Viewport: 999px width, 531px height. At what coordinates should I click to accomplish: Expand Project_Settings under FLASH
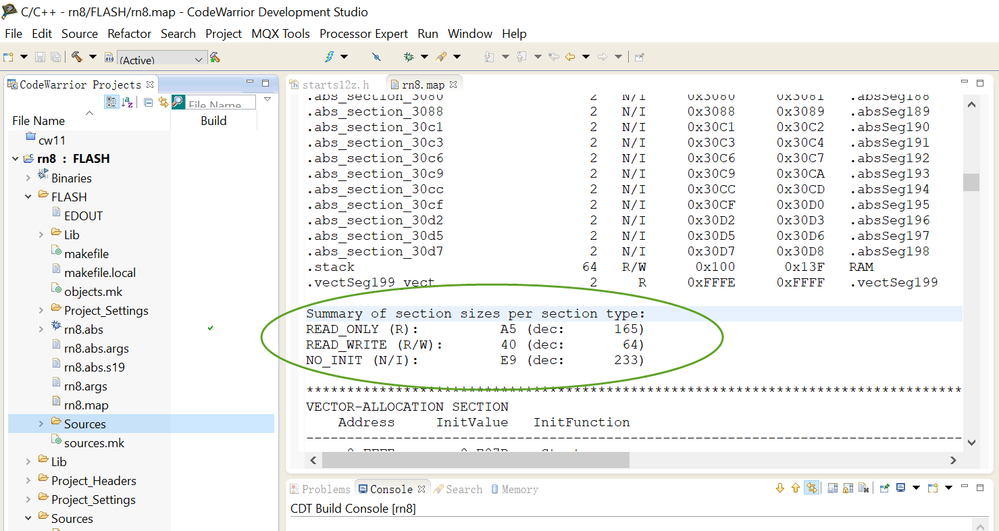coord(41,310)
